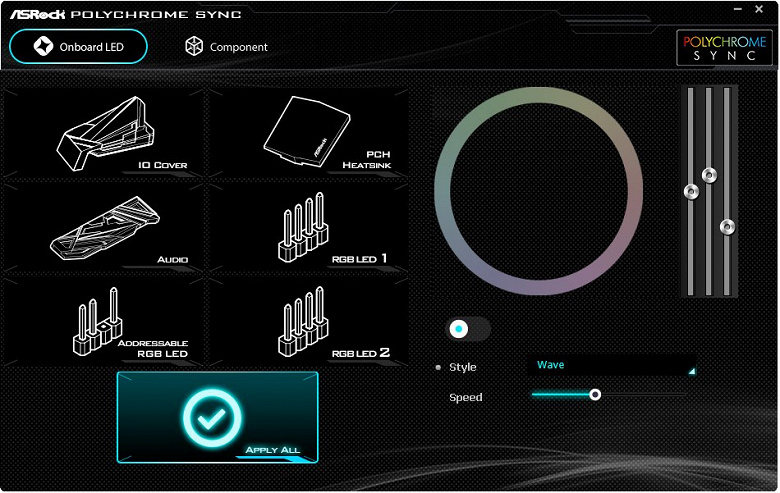Select the IO Cover LED zone
Screen dimensions: 780x493
(103, 133)
